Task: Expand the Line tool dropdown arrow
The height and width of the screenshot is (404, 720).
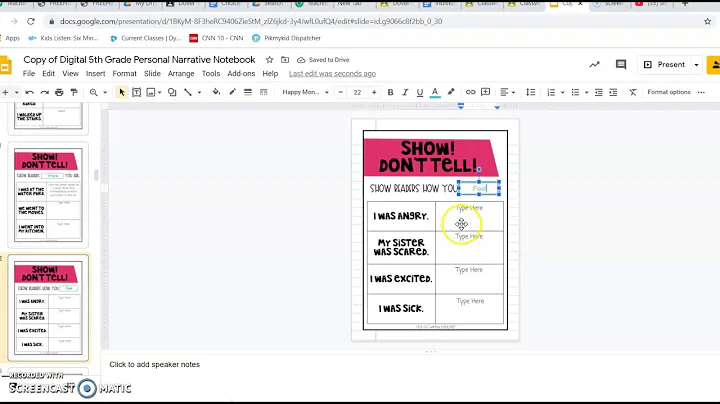Action: (x=199, y=93)
